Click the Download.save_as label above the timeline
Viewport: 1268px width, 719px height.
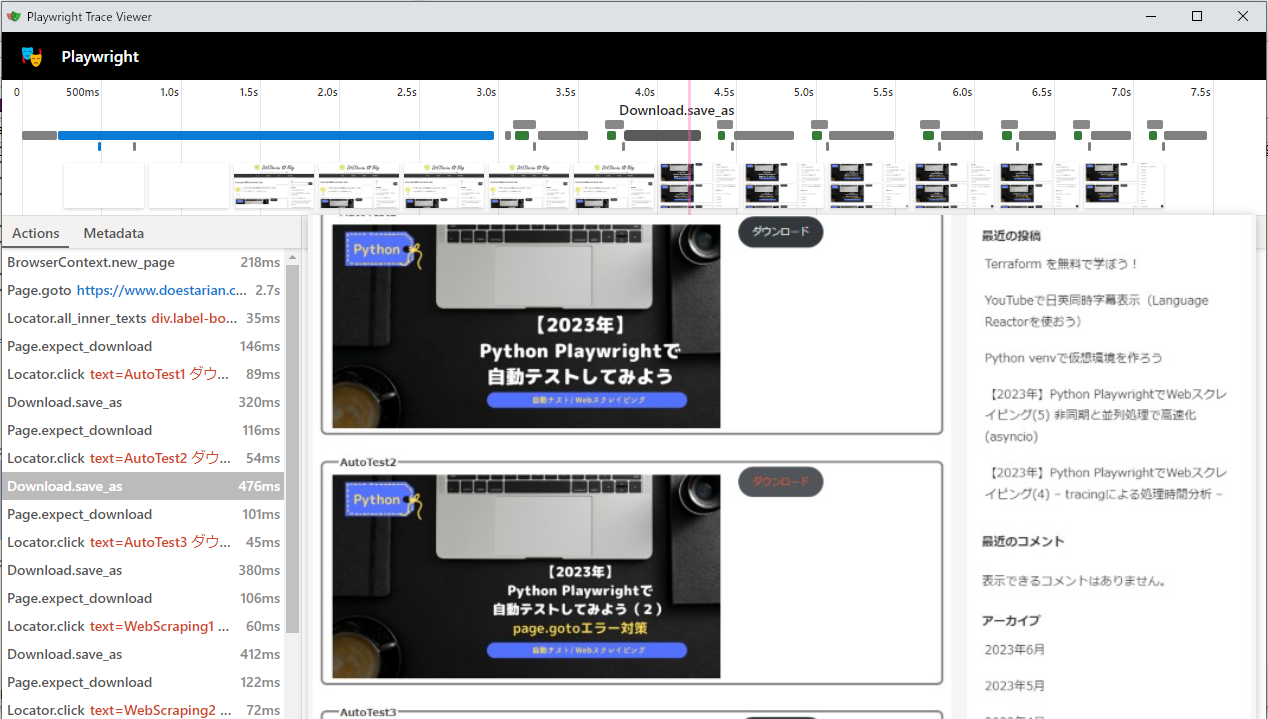click(x=676, y=110)
